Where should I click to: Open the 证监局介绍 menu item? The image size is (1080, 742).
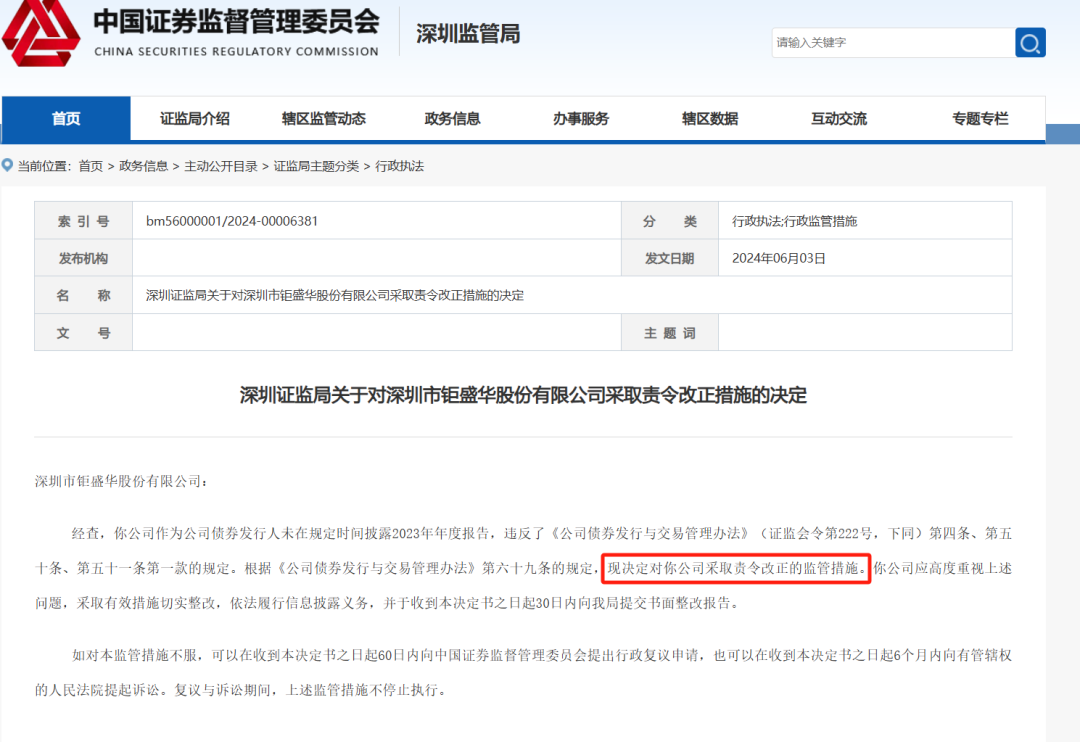click(195, 118)
